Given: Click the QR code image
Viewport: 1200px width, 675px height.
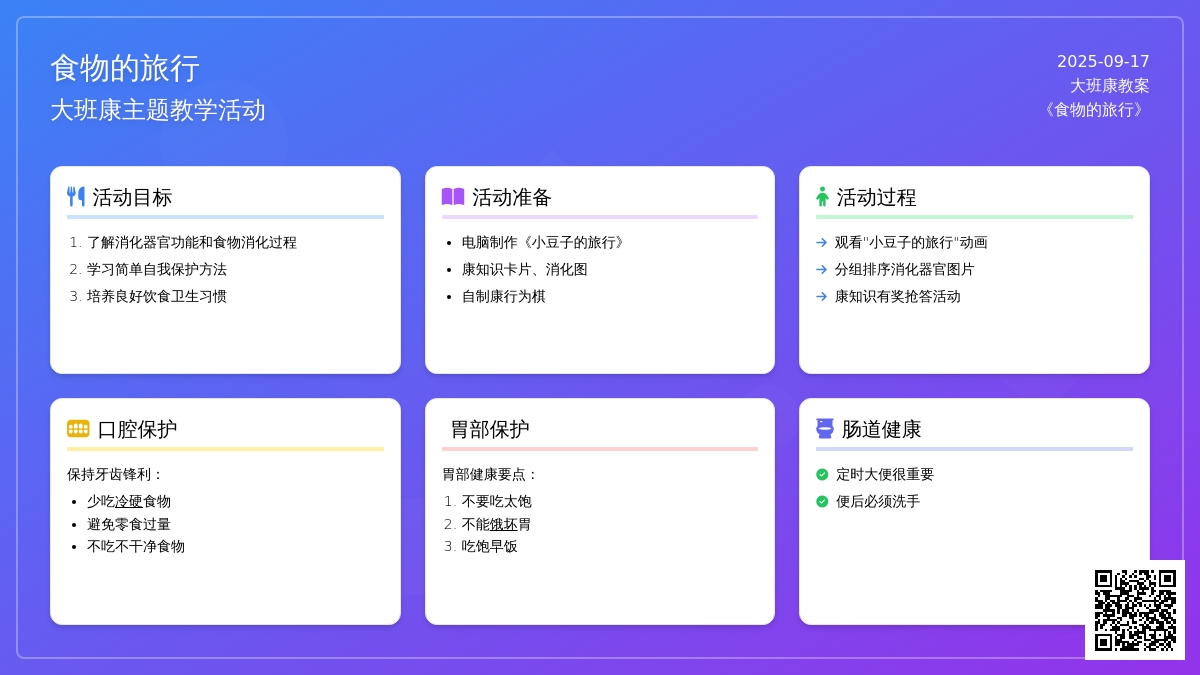Looking at the screenshot, I should (x=1135, y=610).
